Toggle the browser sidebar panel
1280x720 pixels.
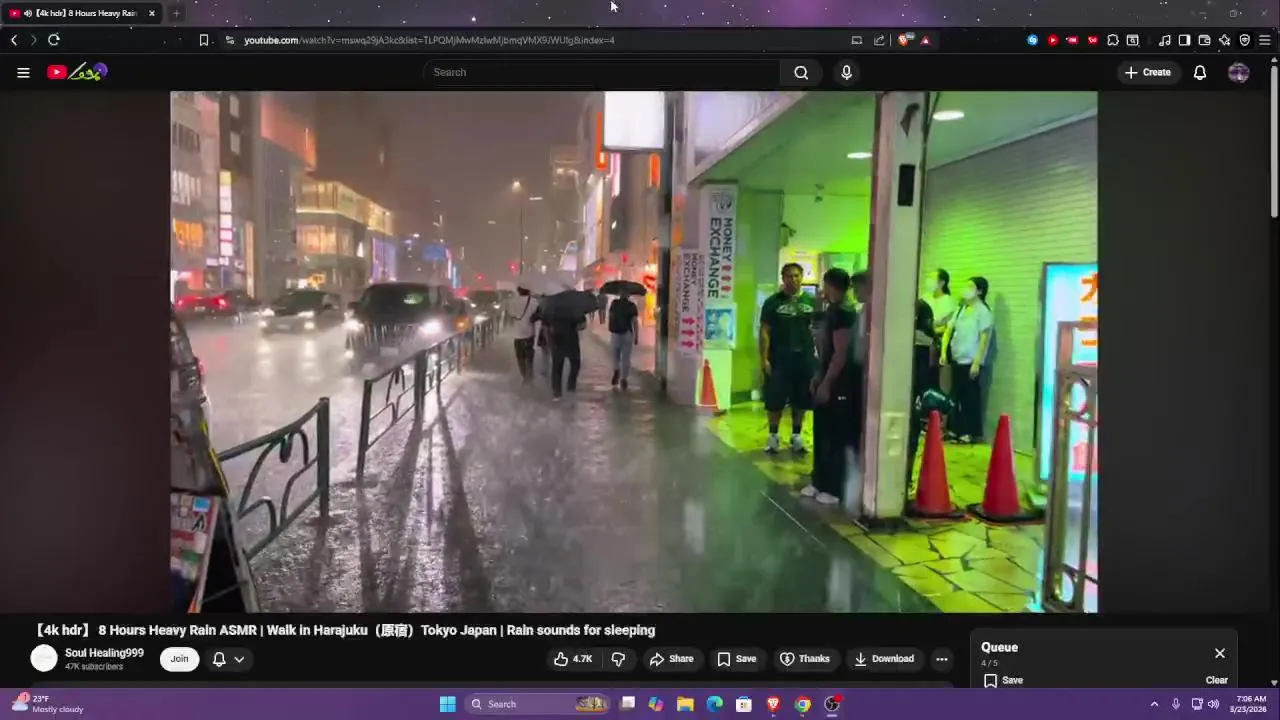(x=1184, y=40)
